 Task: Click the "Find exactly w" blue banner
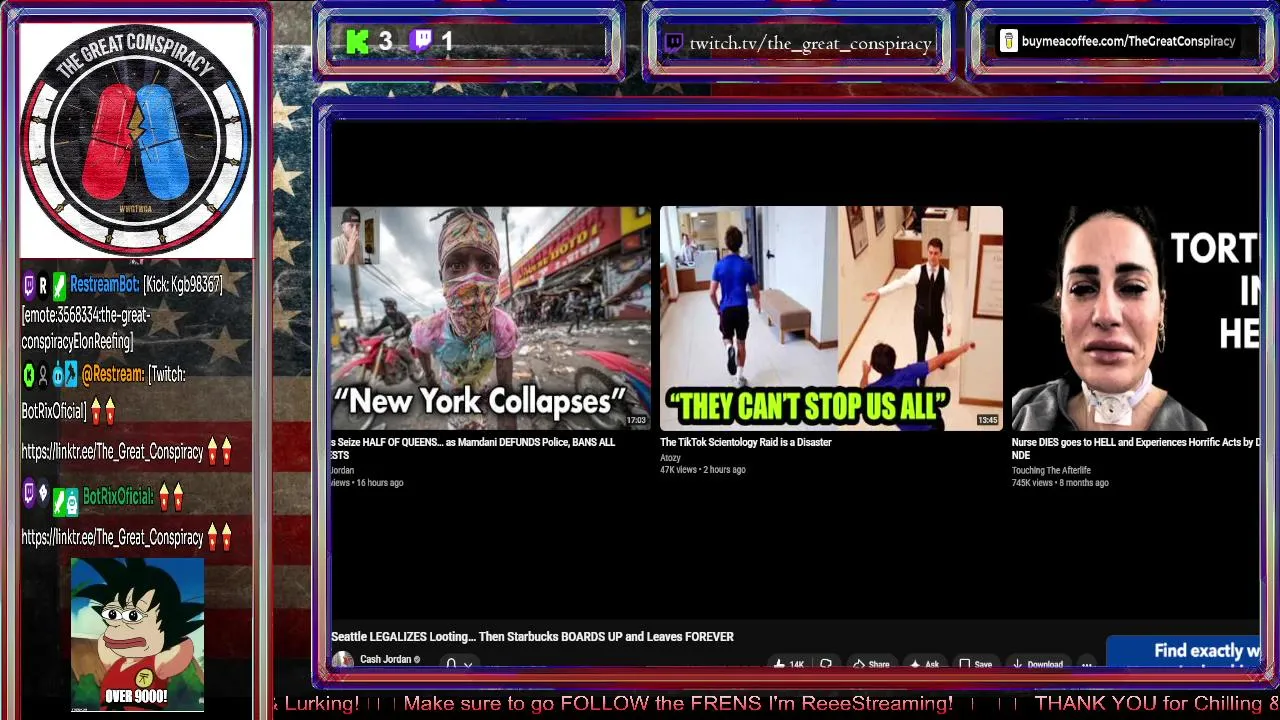tap(1183, 653)
